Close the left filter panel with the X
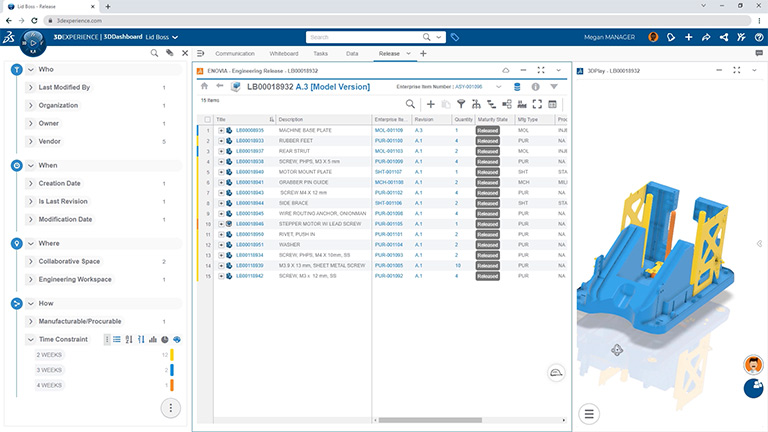Screen dimensions: 768x432 (x=185, y=53)
